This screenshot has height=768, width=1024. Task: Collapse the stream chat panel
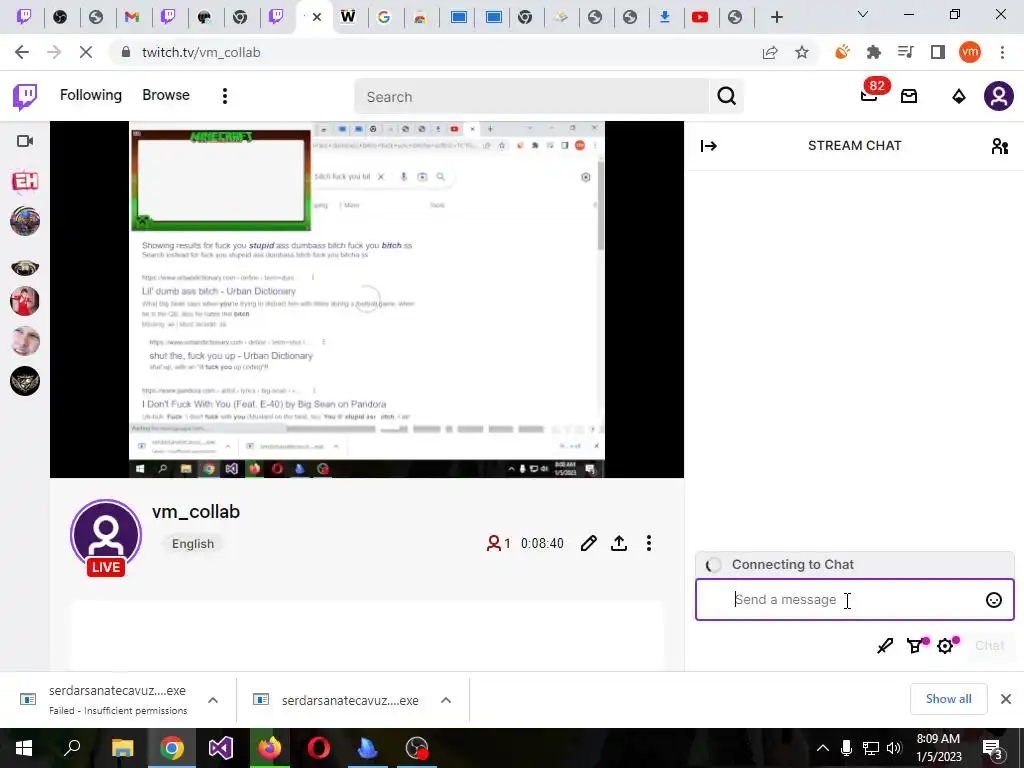pyautogui.click(x=709, y=146)
